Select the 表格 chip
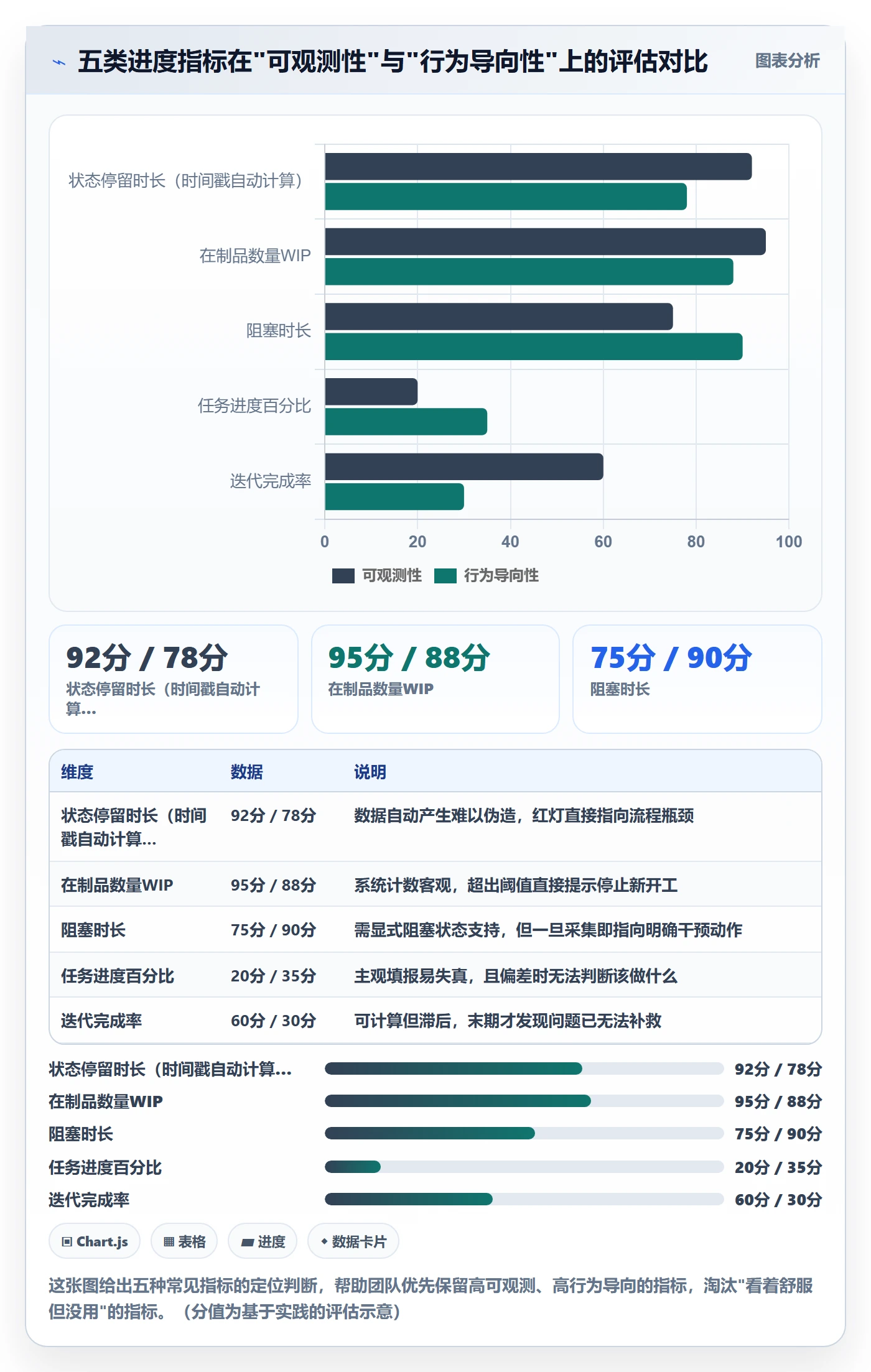 [x=184, y=1241]
